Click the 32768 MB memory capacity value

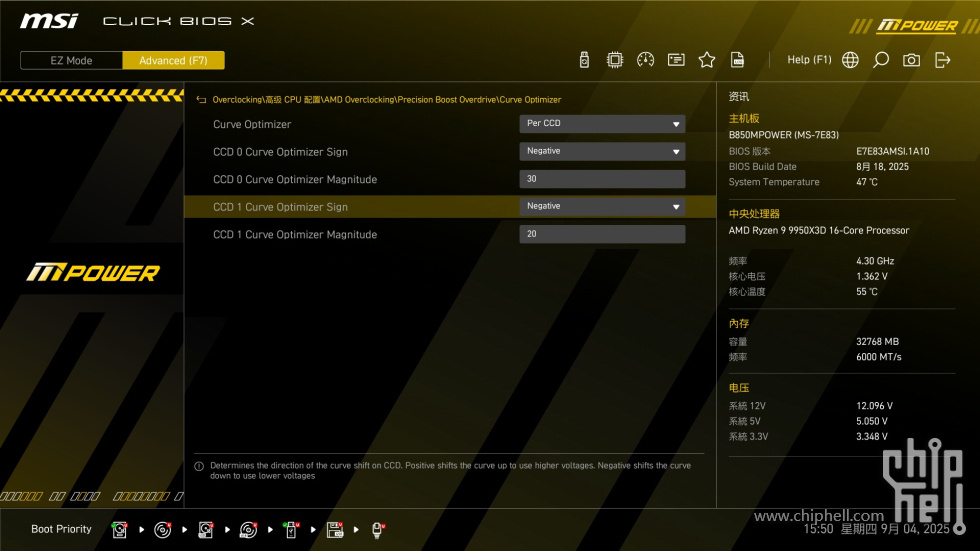click(878, 342)
